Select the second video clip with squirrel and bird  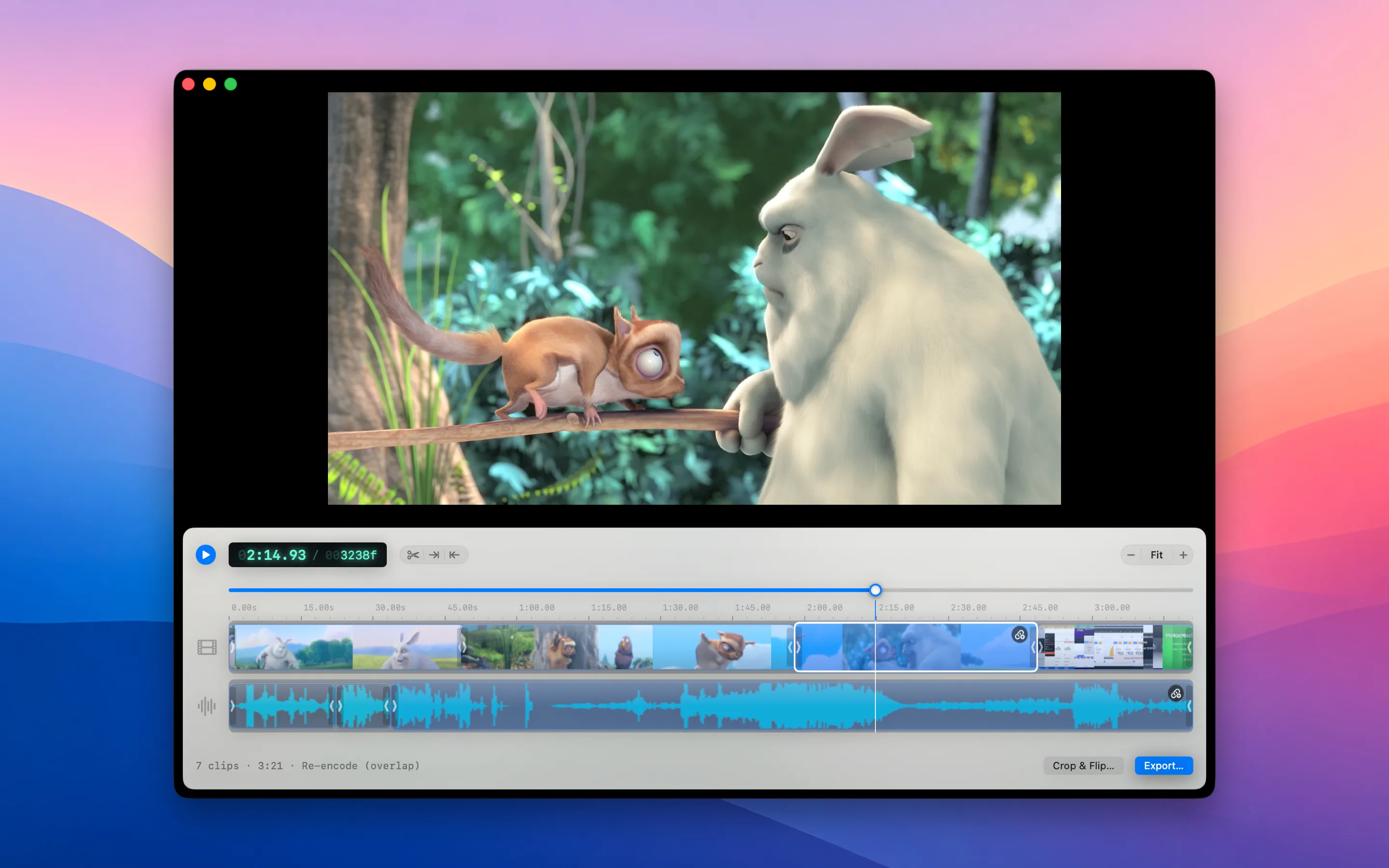(627, 647)
